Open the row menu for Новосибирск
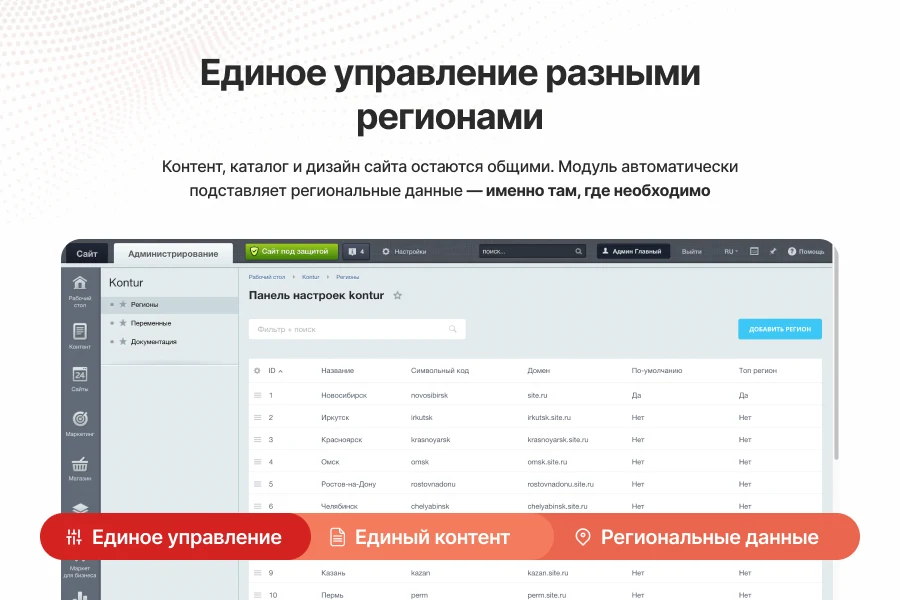Image resolution: width=900 pixels, height=600 pixels. click(x=258, y=396)
